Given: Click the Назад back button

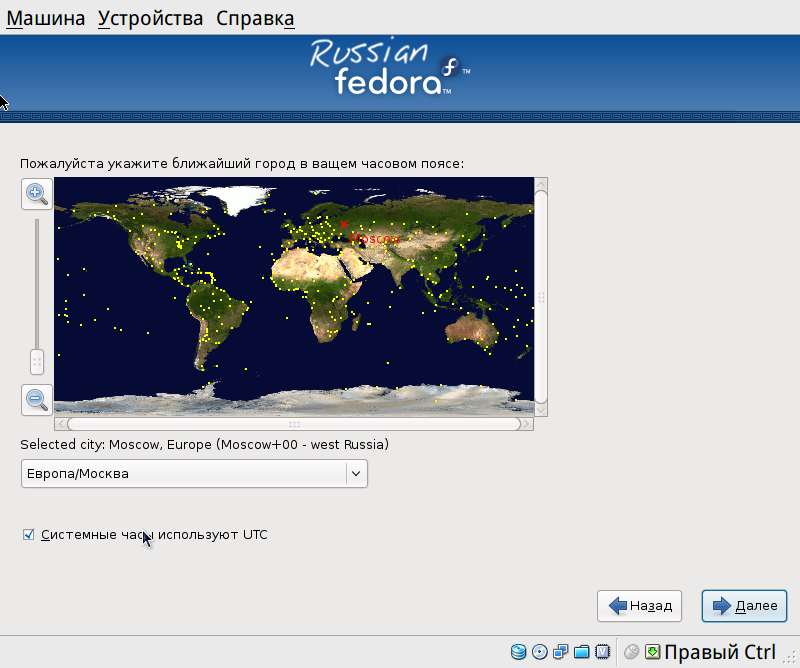Looking at the screenshot, I should (639, 606).
